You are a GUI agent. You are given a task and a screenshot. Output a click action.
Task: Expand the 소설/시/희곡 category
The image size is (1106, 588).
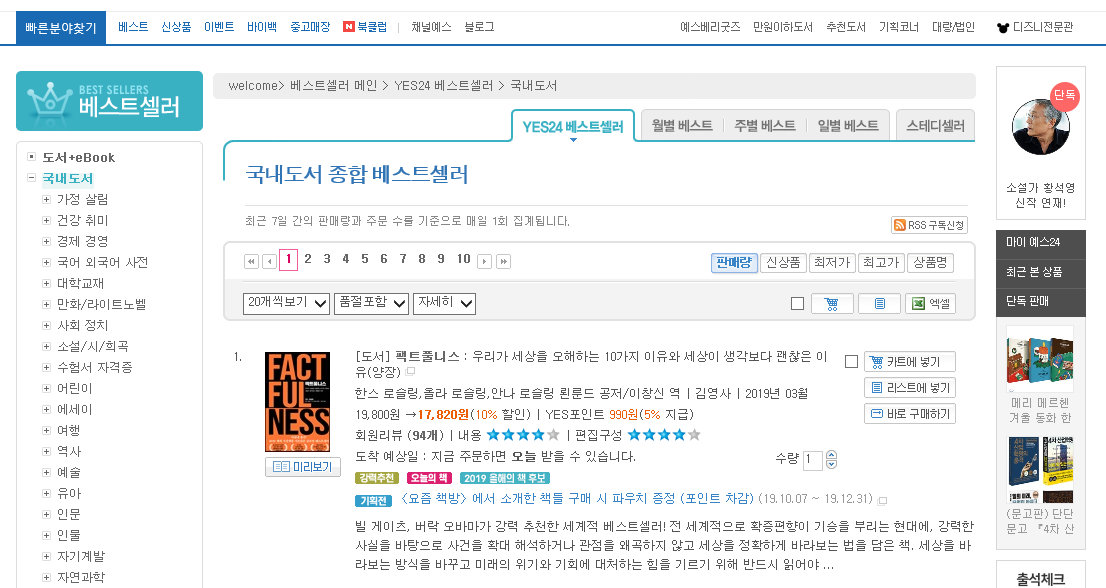coord(47,347)
